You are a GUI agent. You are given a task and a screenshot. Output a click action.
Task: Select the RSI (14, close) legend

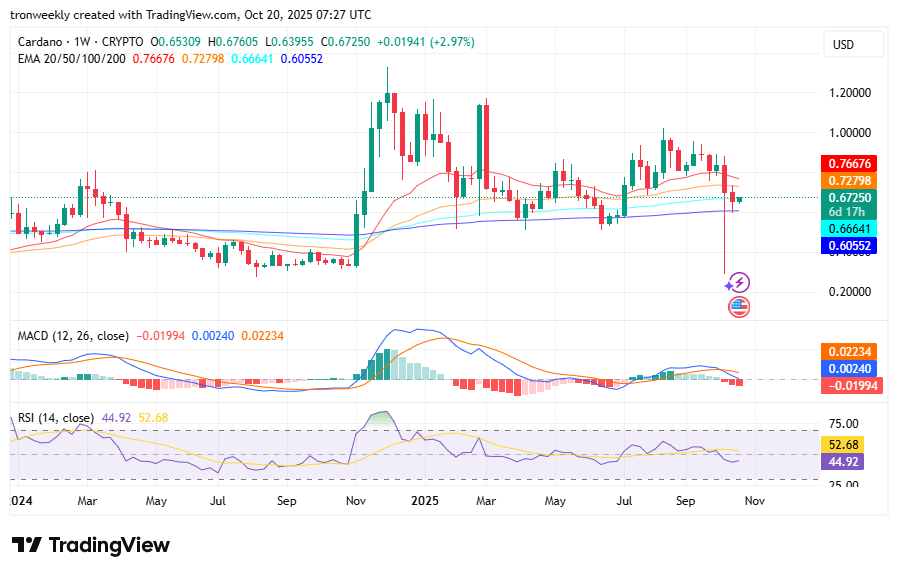56,418
